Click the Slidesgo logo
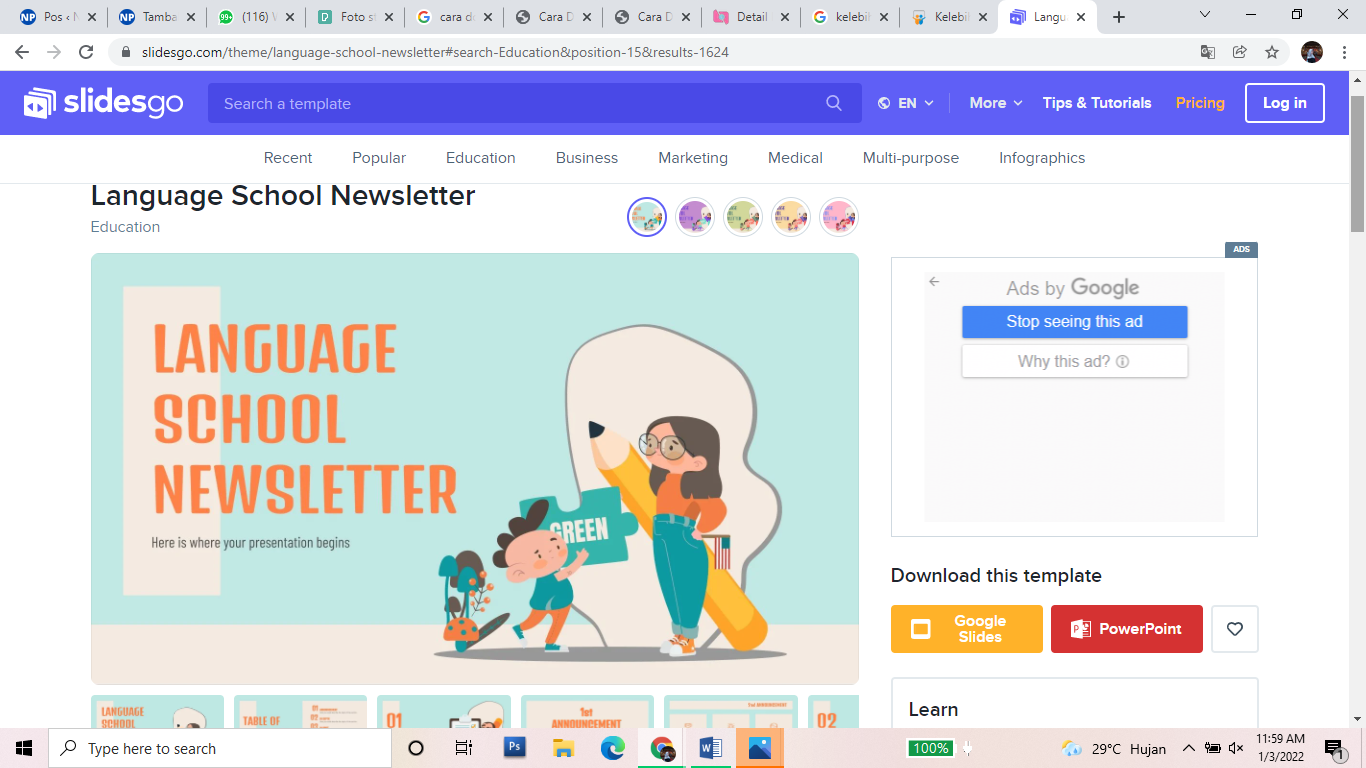The height and width of the screenshot is (768, 1366). (x=101, y=102)
